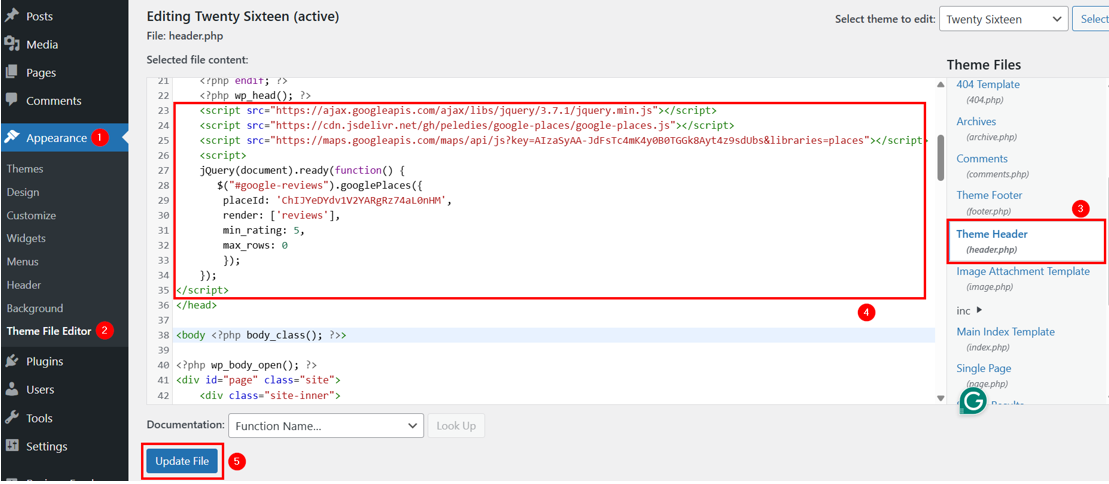This screenshot has height=484, width=1109.
Task: Open Design submenu item
Action: [23, 192]
